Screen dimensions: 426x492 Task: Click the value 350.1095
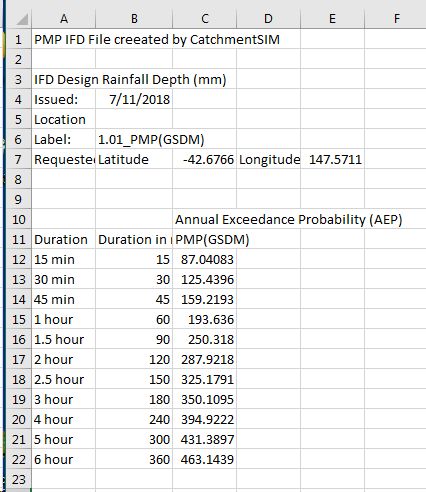(205, 399)
